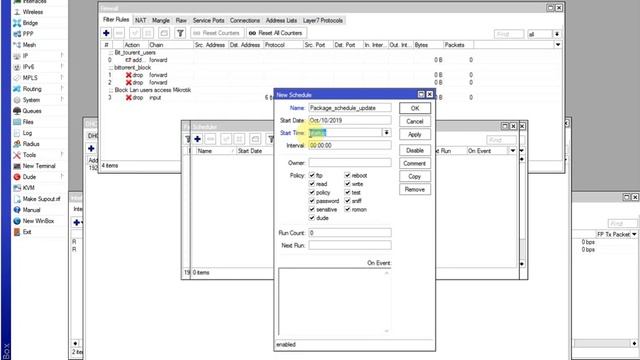Open Firewall column selector dropdown arrow

click(x=558, y=44)
